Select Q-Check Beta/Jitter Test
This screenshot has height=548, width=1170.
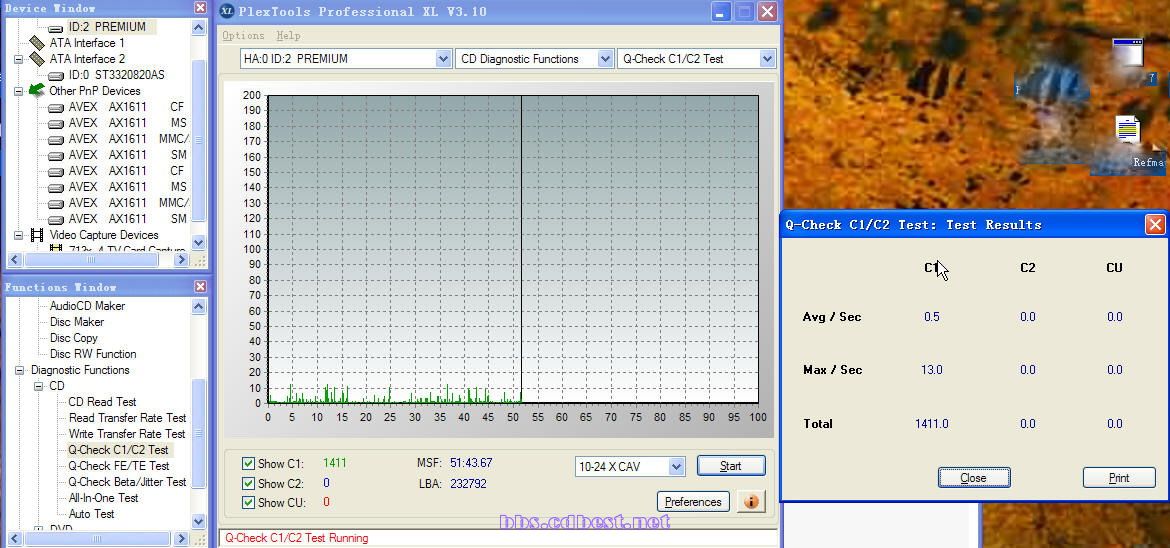pos(128,482)
